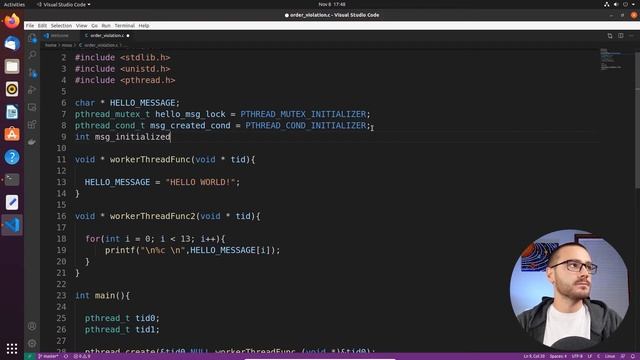Open the Run and Debug view
The width and height of the screenshot is (640, 360).
click(x=32, y=90)
